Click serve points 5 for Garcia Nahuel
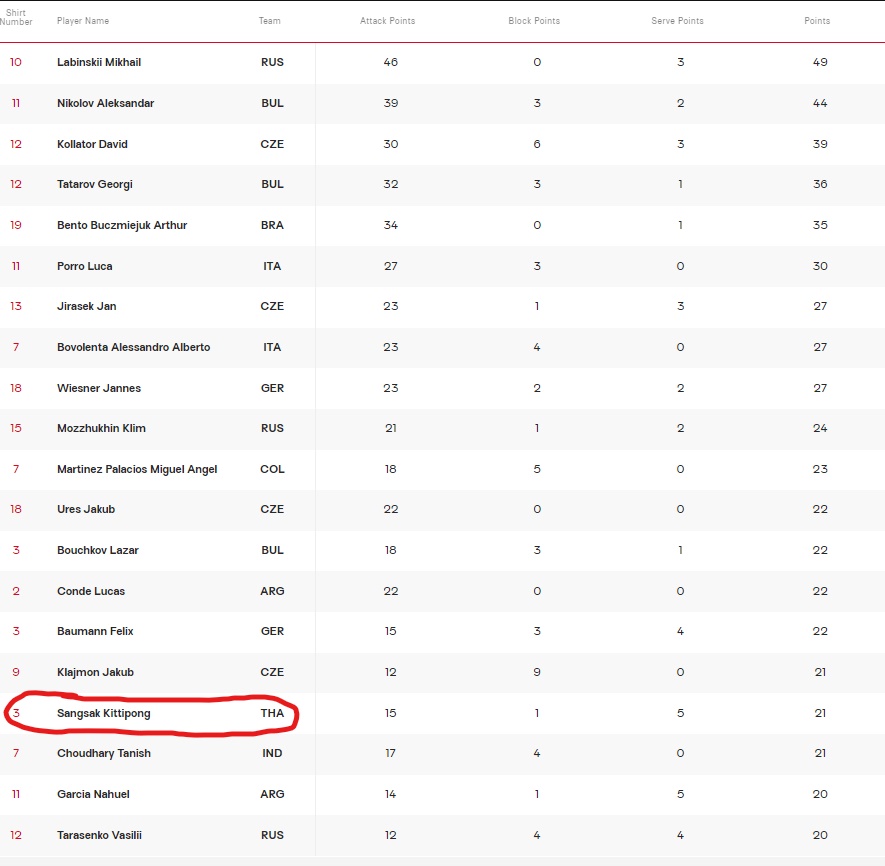The width and height of the screenshot is (885, 866). (x=681, y=794)
